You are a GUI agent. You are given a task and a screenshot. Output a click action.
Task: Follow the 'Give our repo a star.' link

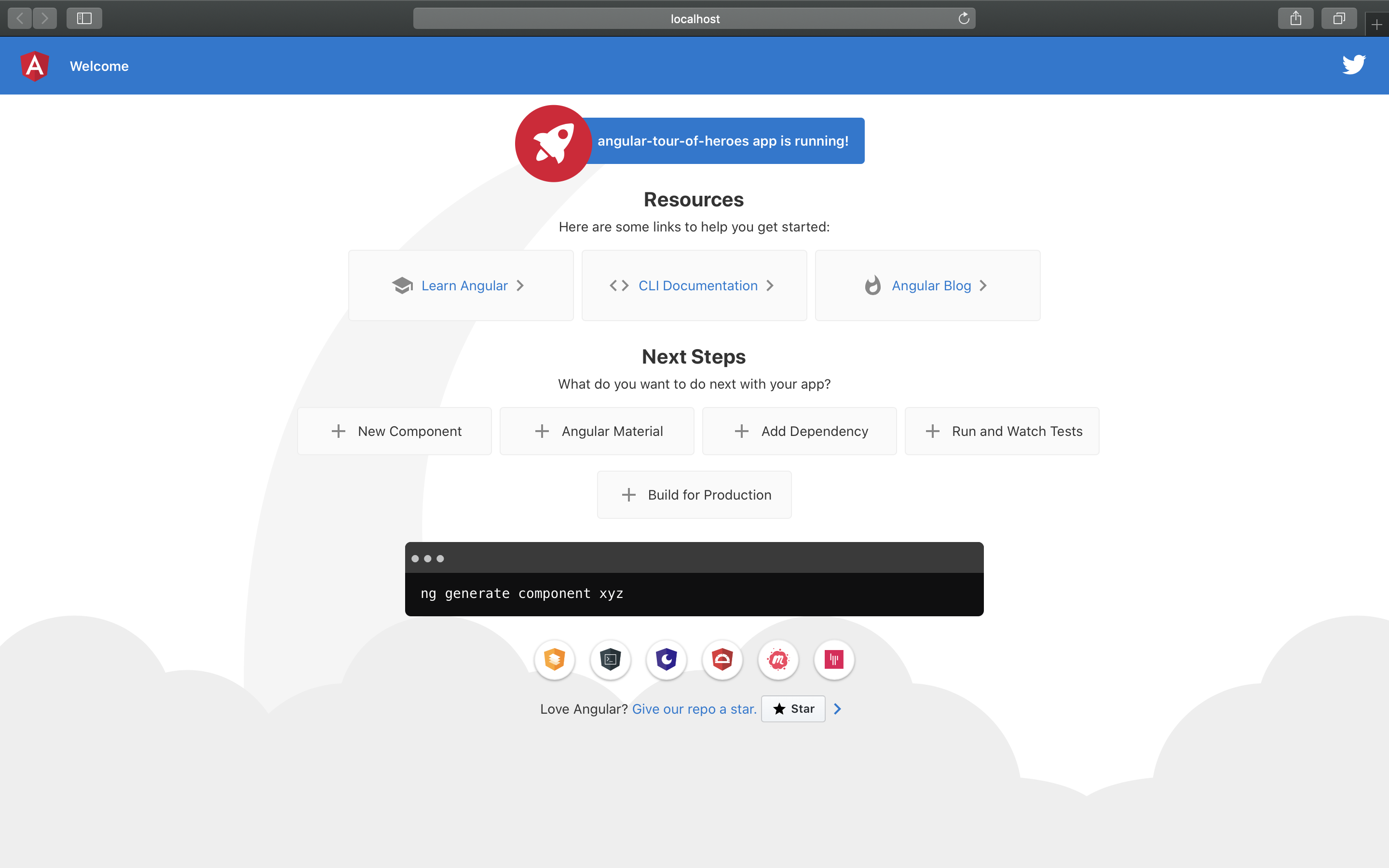(694, 709)
